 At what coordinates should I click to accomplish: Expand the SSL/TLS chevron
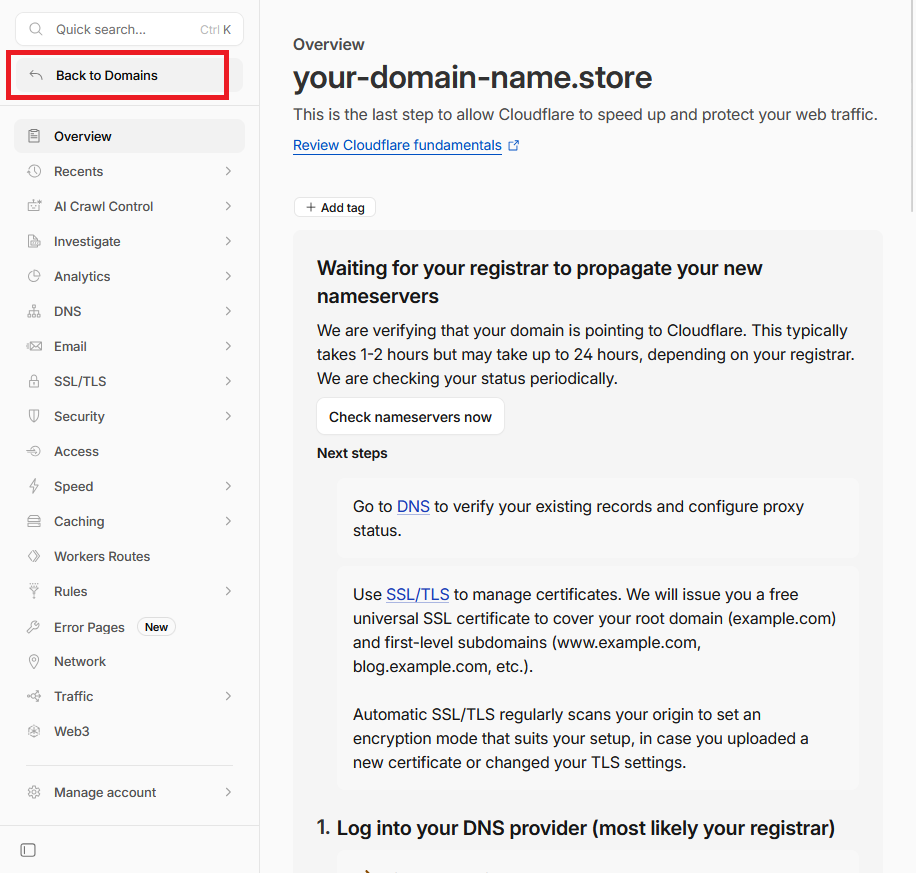[x=228, y=381]
